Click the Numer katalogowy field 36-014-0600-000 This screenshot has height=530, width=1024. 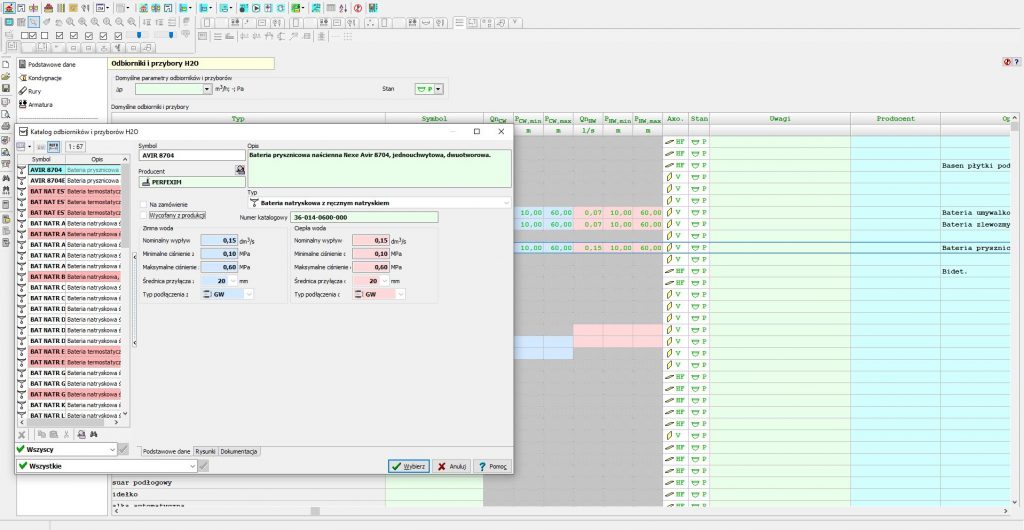click(364, 217)
